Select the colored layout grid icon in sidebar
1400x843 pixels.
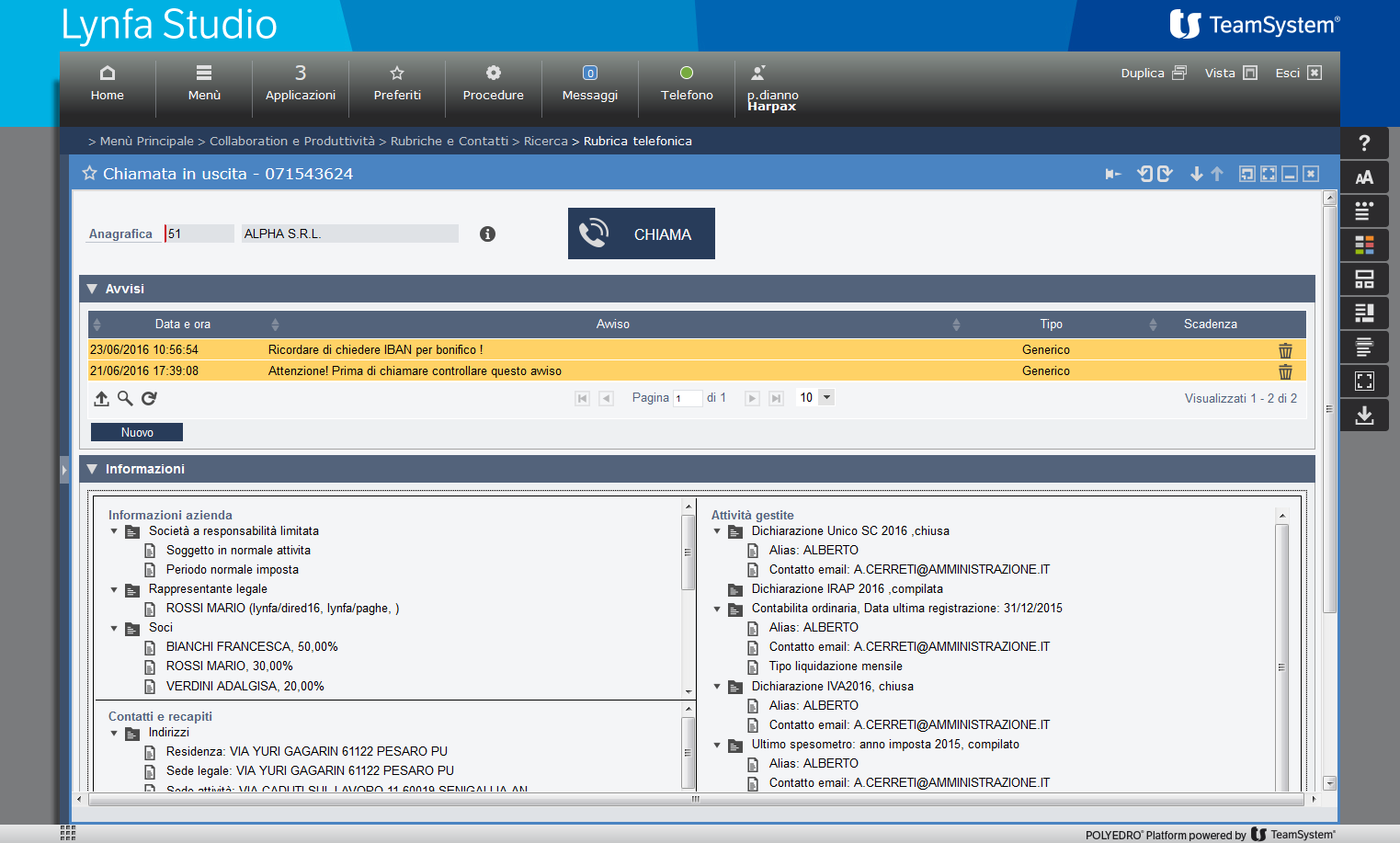click(1364, 245)
